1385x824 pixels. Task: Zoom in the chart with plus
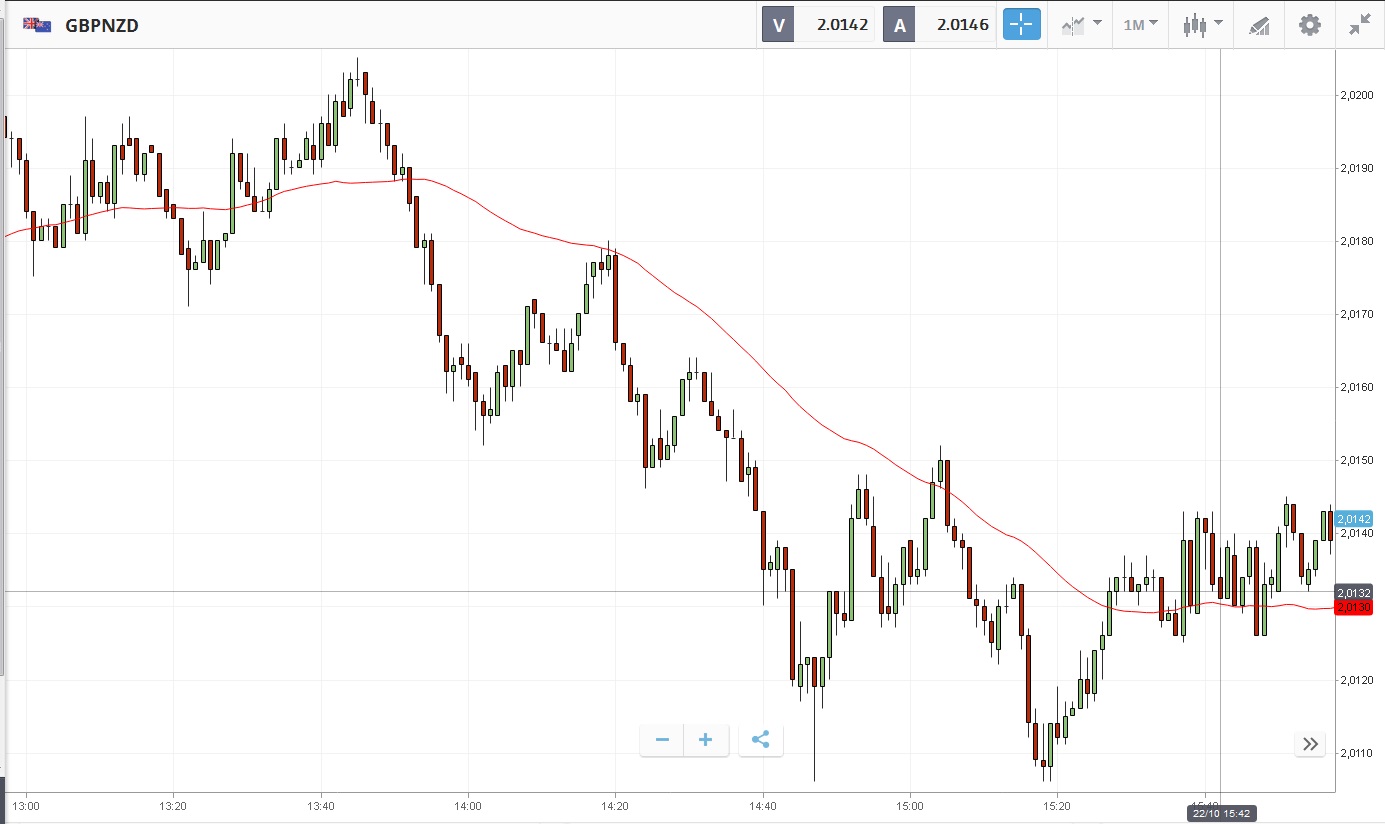(x=706, y=740)
